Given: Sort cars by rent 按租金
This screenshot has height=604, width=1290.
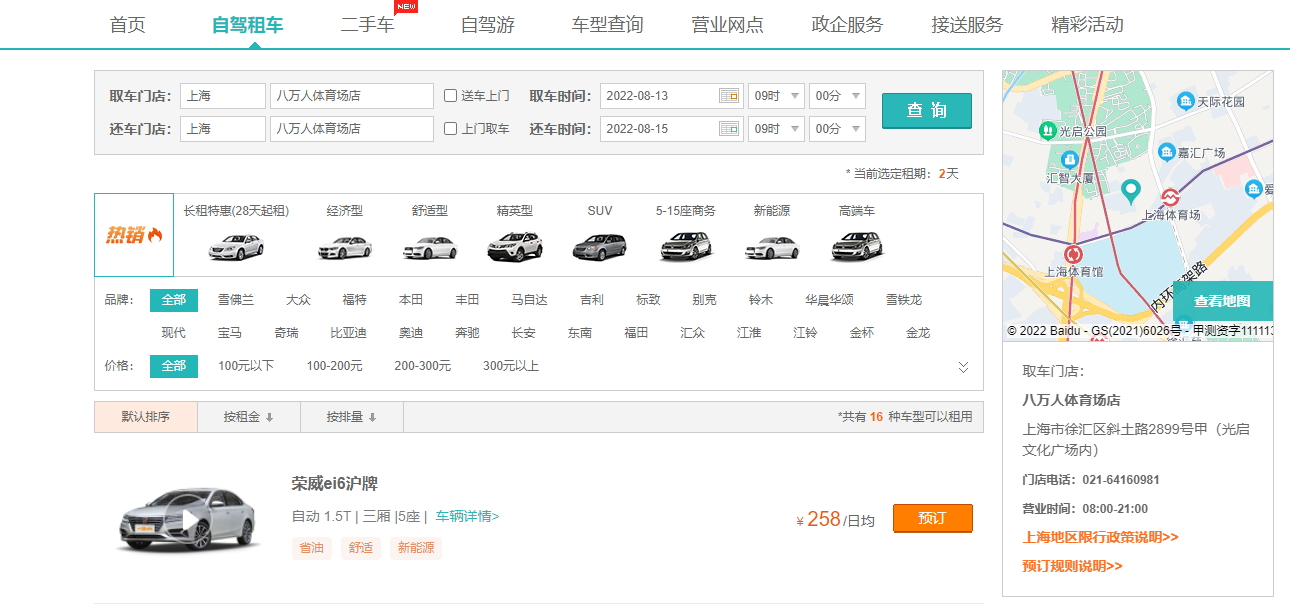Looking at the screenshot, I should click(x=248, y=417).
